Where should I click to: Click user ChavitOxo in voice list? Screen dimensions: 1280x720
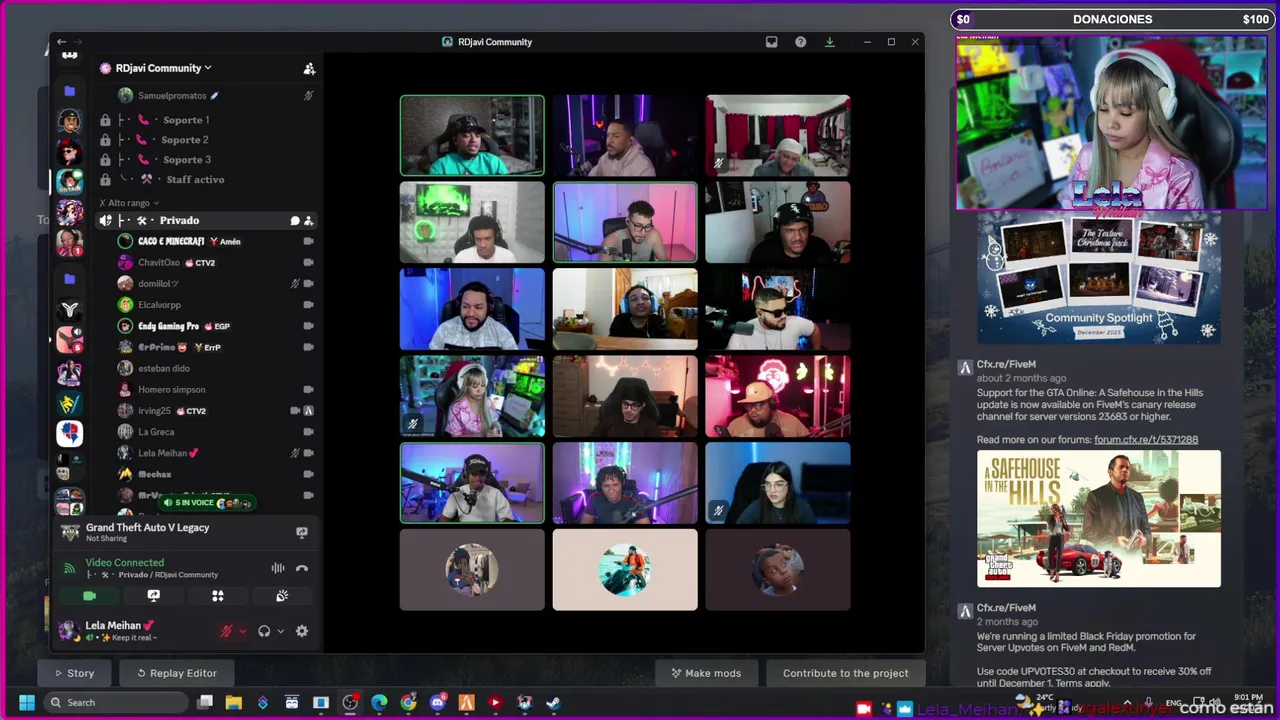(159, 263)
